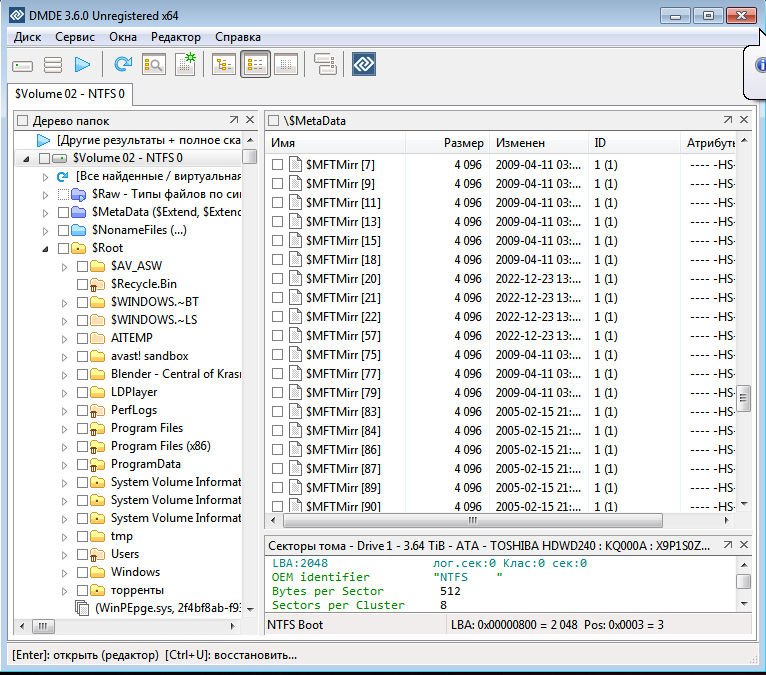The height and width of the screenshot is (675, 766).
Task: Select the Users folder in the tree
Action: [x=125, y=554]
